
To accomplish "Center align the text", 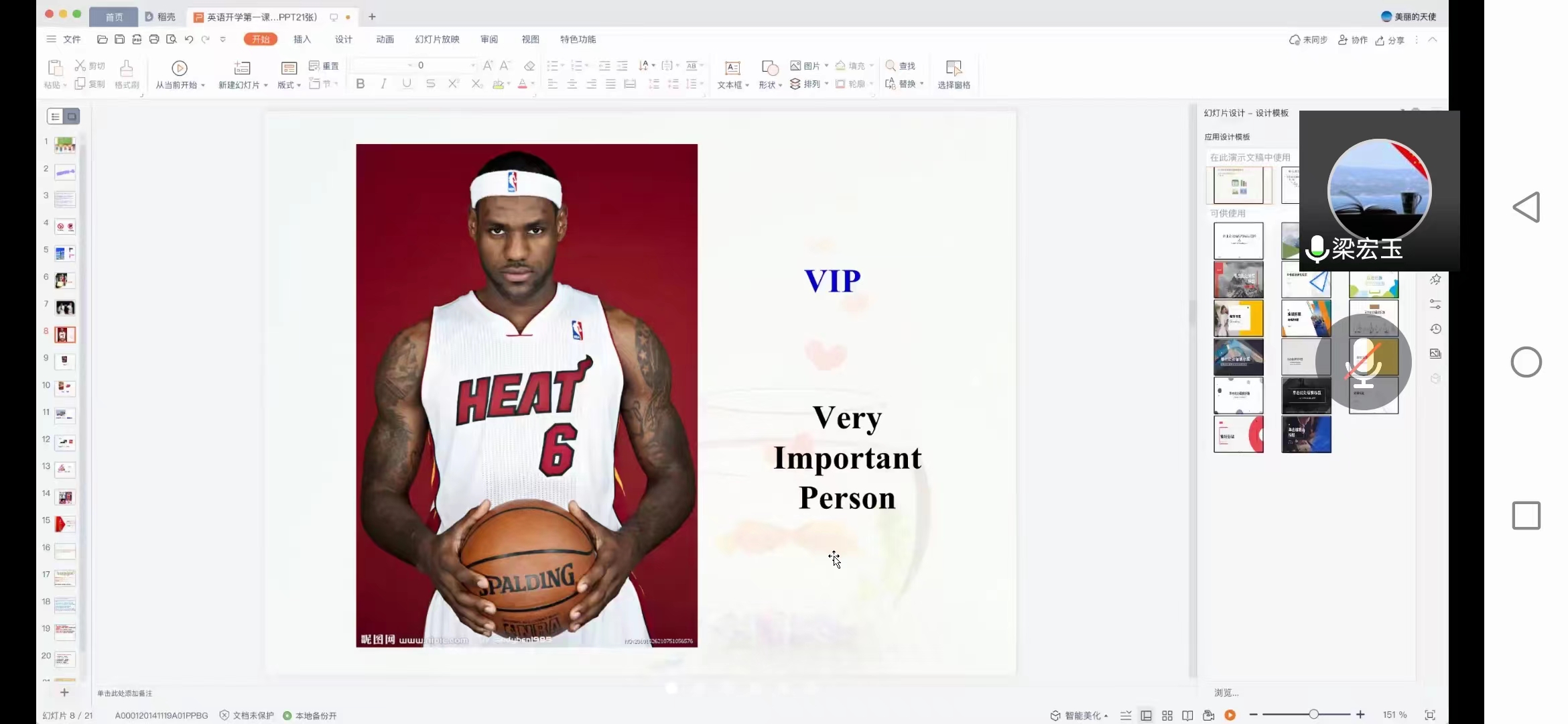I will coord(572,84).
